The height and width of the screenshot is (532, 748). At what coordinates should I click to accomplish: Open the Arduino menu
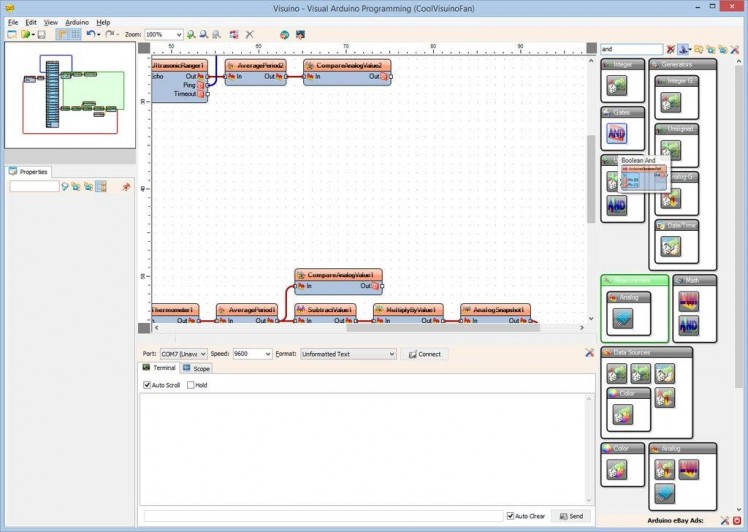77,21
